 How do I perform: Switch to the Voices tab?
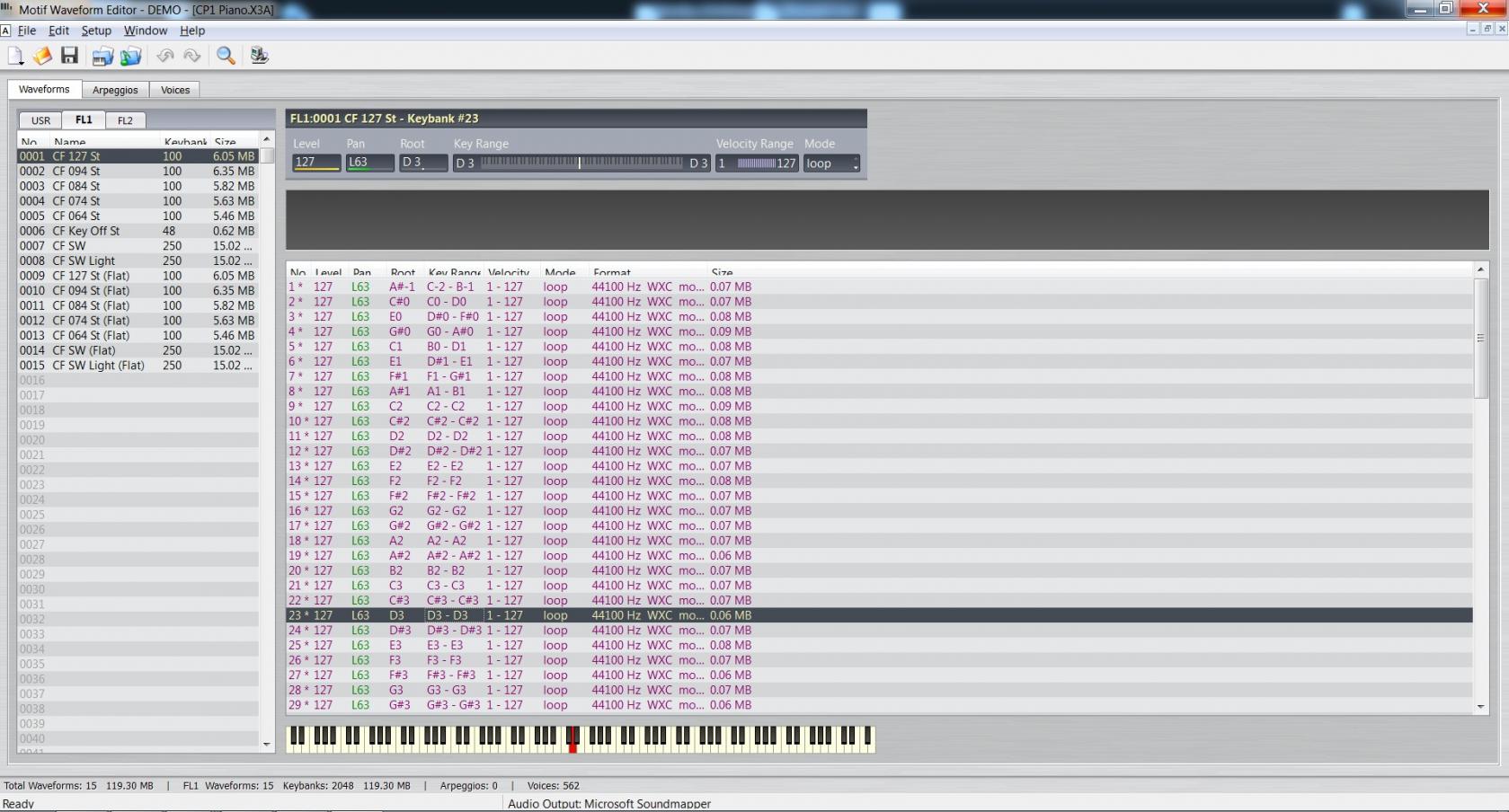(175, 90)
